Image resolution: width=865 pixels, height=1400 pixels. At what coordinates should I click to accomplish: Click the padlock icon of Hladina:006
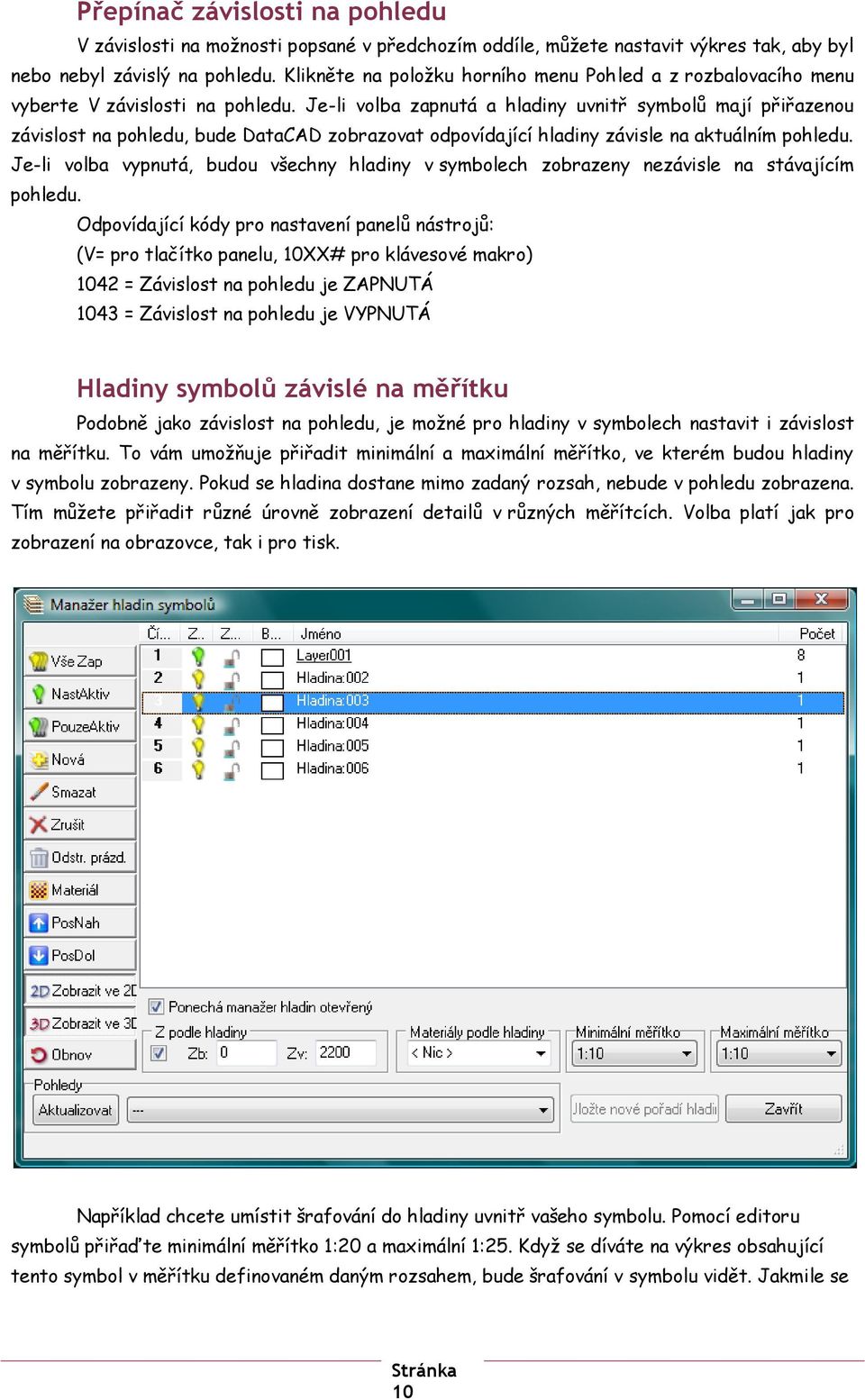[232, 769]
